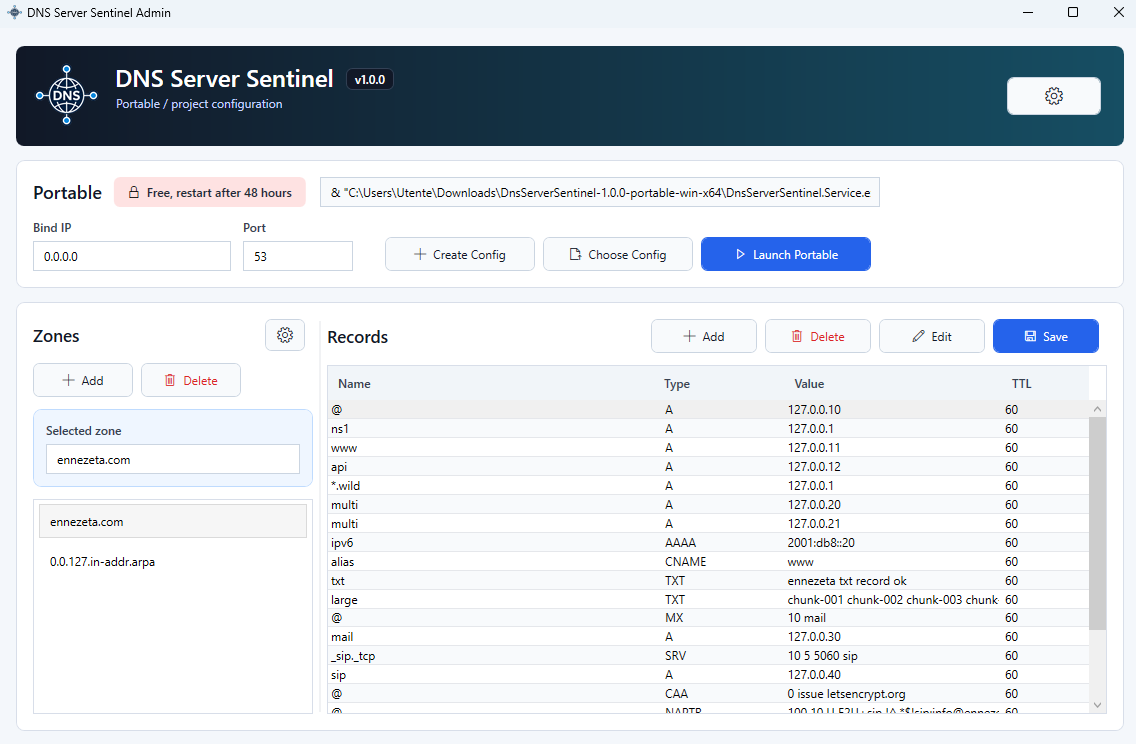Maximize the DNS Server Sentinel Admin window
The height and width of the screenshot is (744, 1136).
pos(1073,12)
